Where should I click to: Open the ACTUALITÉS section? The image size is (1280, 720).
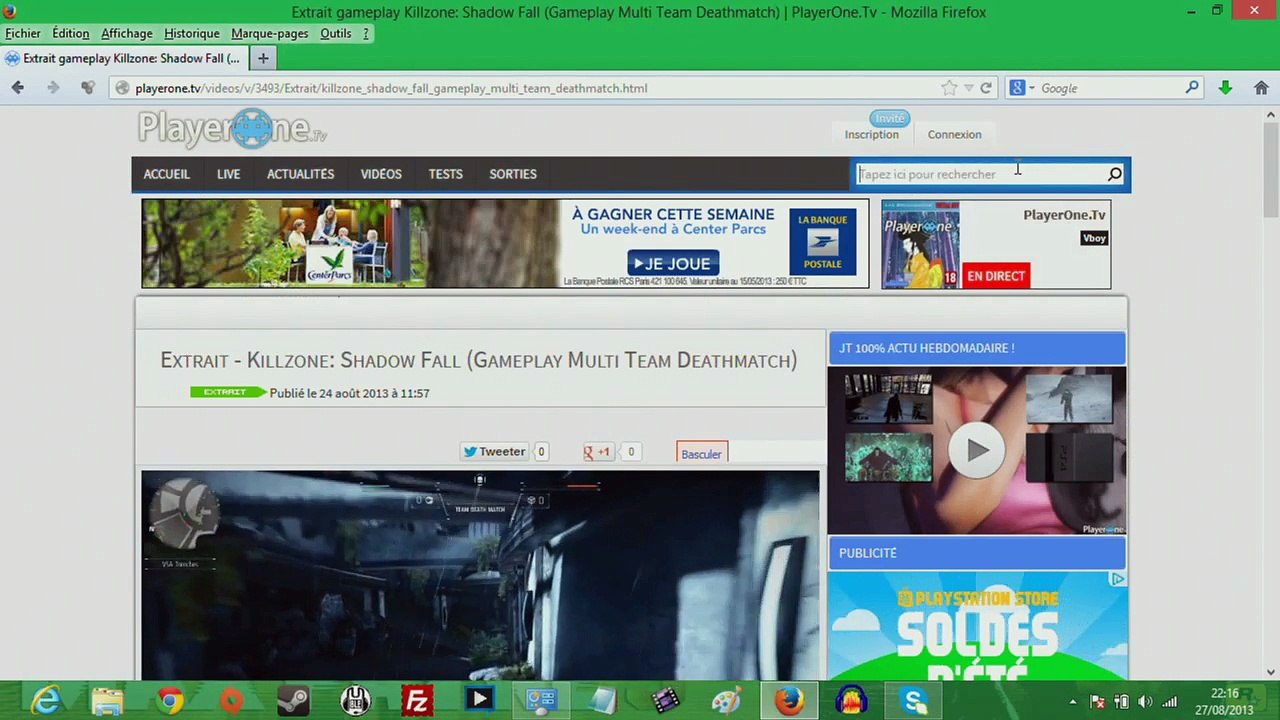pyautogui.click(x=300, y=174)
